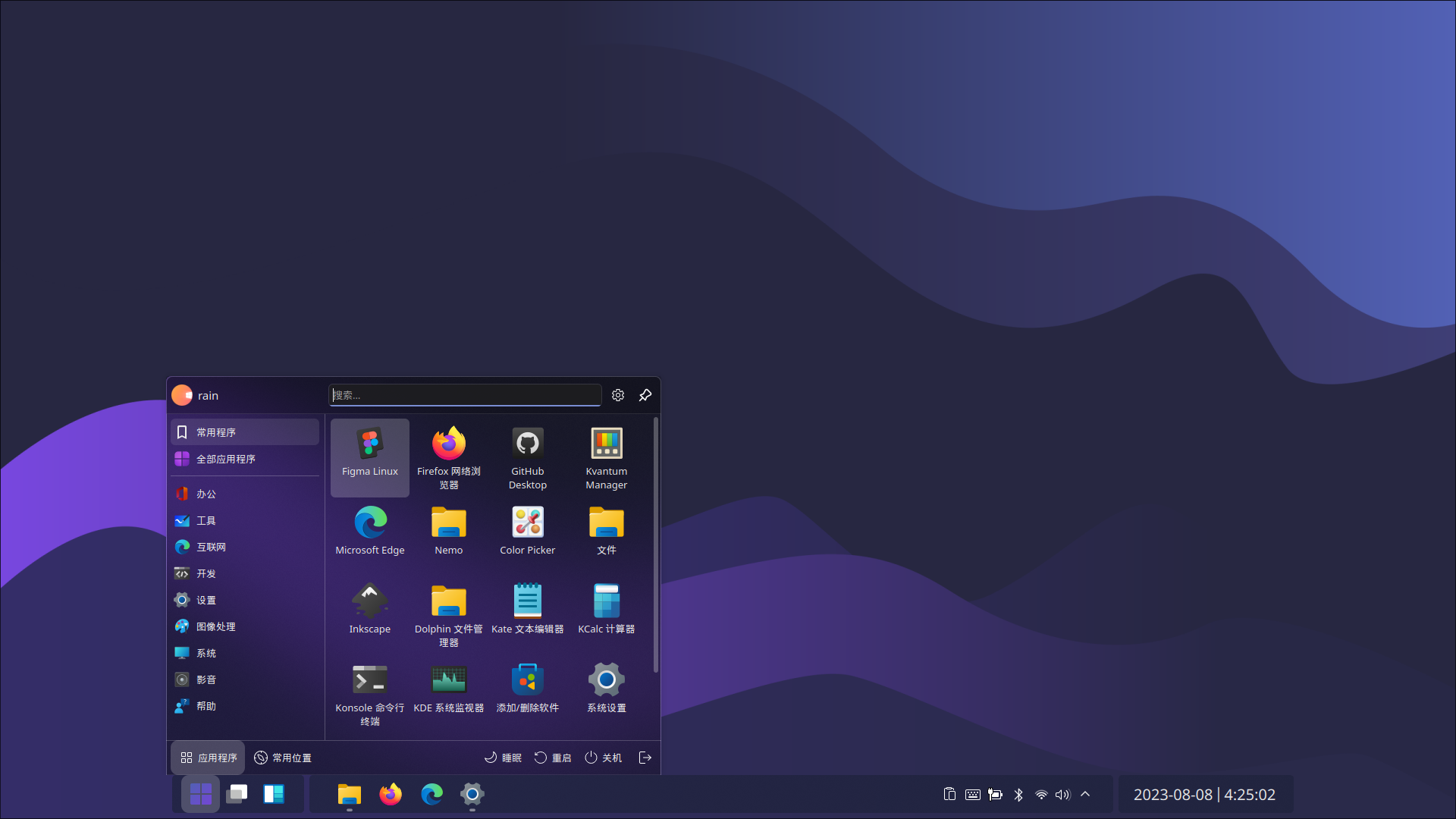Open the battery tray indicator
Viewport: 1456px width, 819px height.
click(996, 794)
